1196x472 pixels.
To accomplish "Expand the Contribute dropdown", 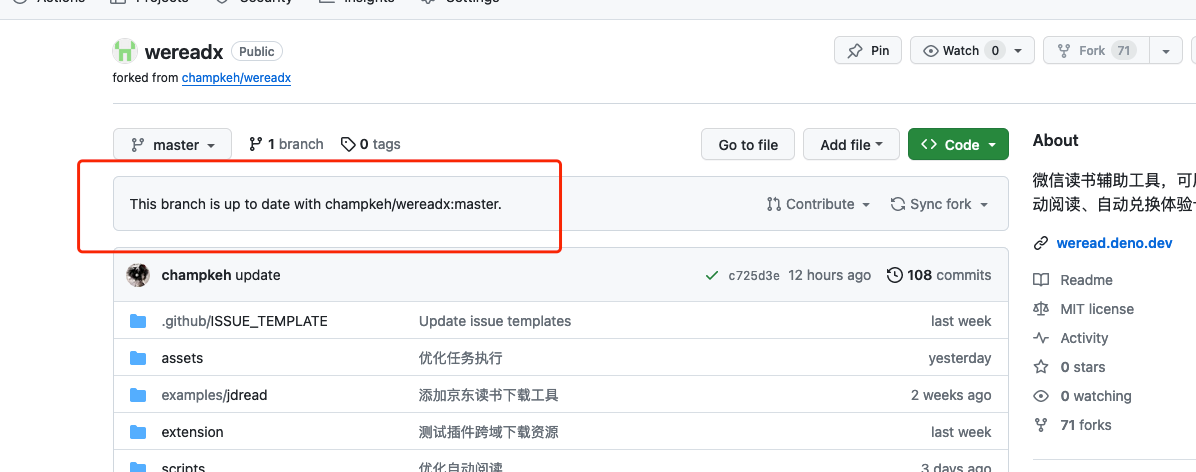I will point(818,204).
